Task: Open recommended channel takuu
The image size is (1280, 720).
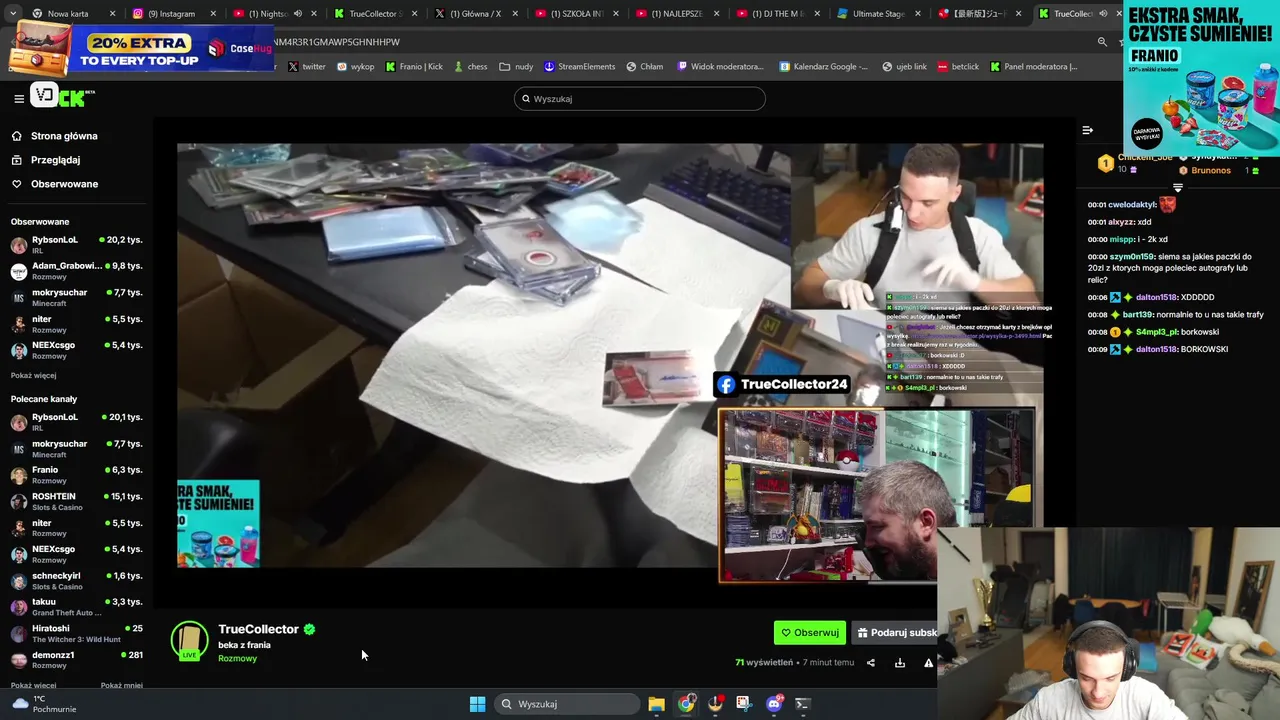Action: [76, 607]
